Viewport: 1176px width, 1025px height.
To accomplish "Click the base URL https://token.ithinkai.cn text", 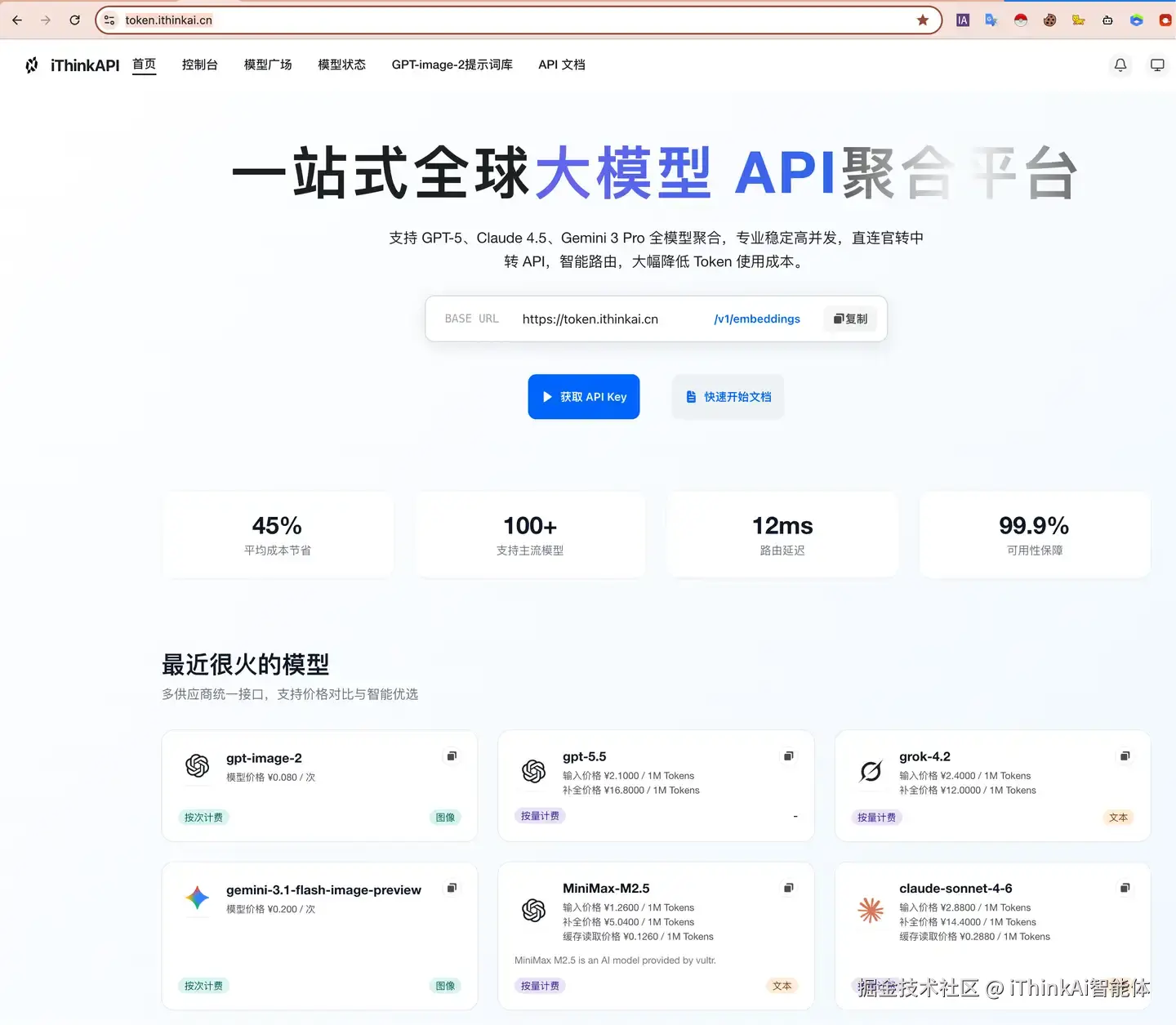I will click(x=590, y=319).
